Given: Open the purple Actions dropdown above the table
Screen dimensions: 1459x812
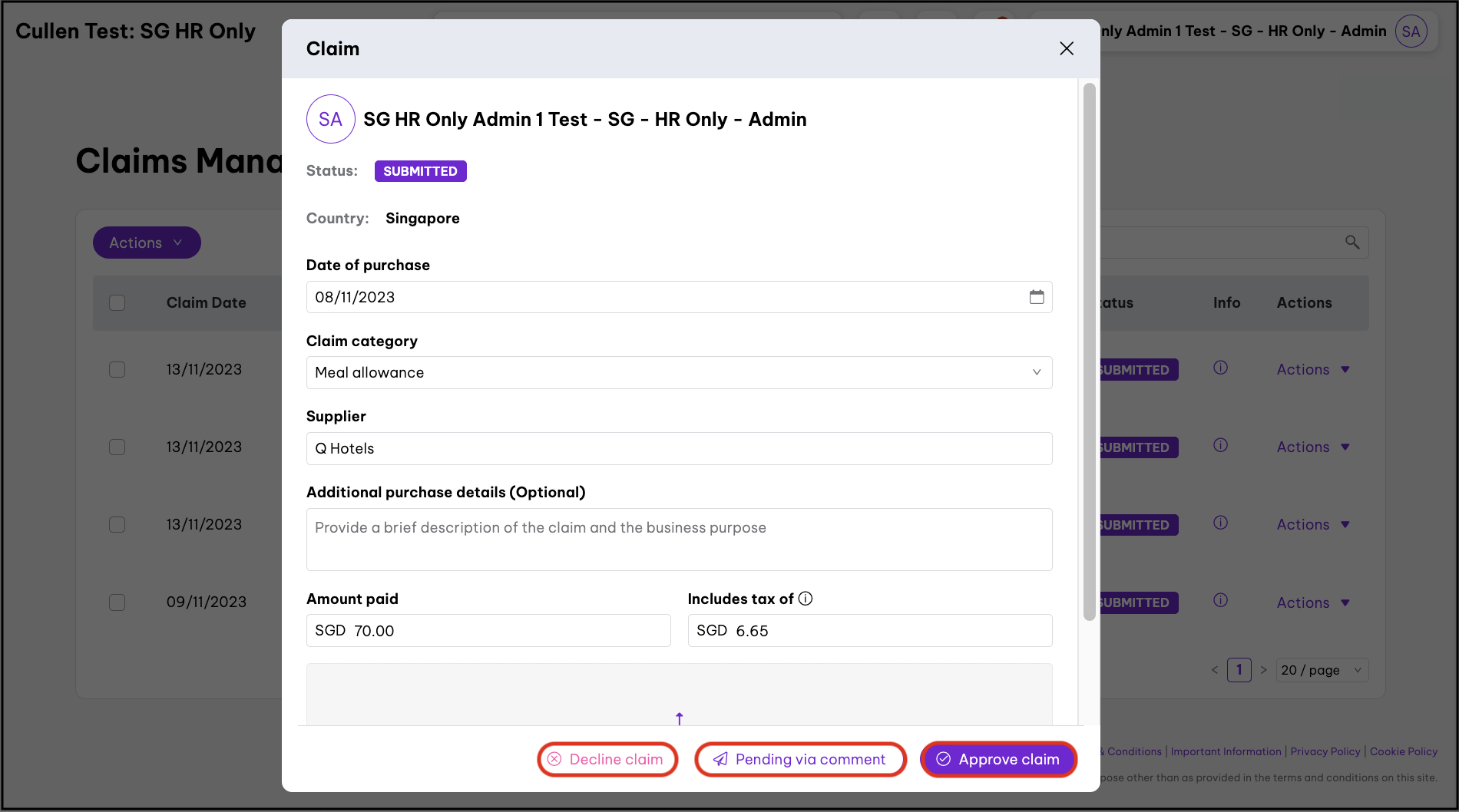Looking at the screenshot, I should [x=147, y=243].
